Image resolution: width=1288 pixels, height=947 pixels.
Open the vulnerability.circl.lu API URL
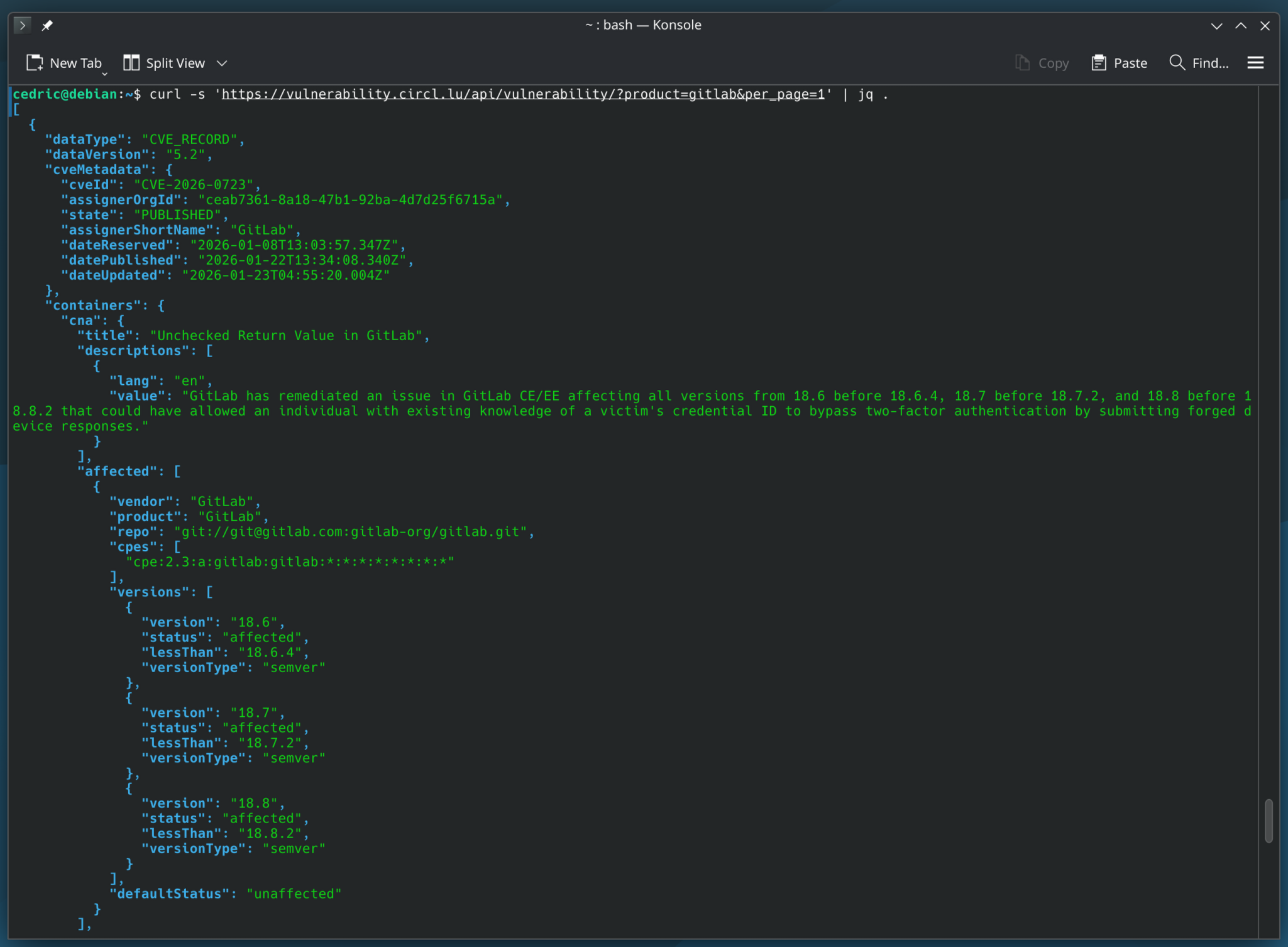(x=523, y=94)
